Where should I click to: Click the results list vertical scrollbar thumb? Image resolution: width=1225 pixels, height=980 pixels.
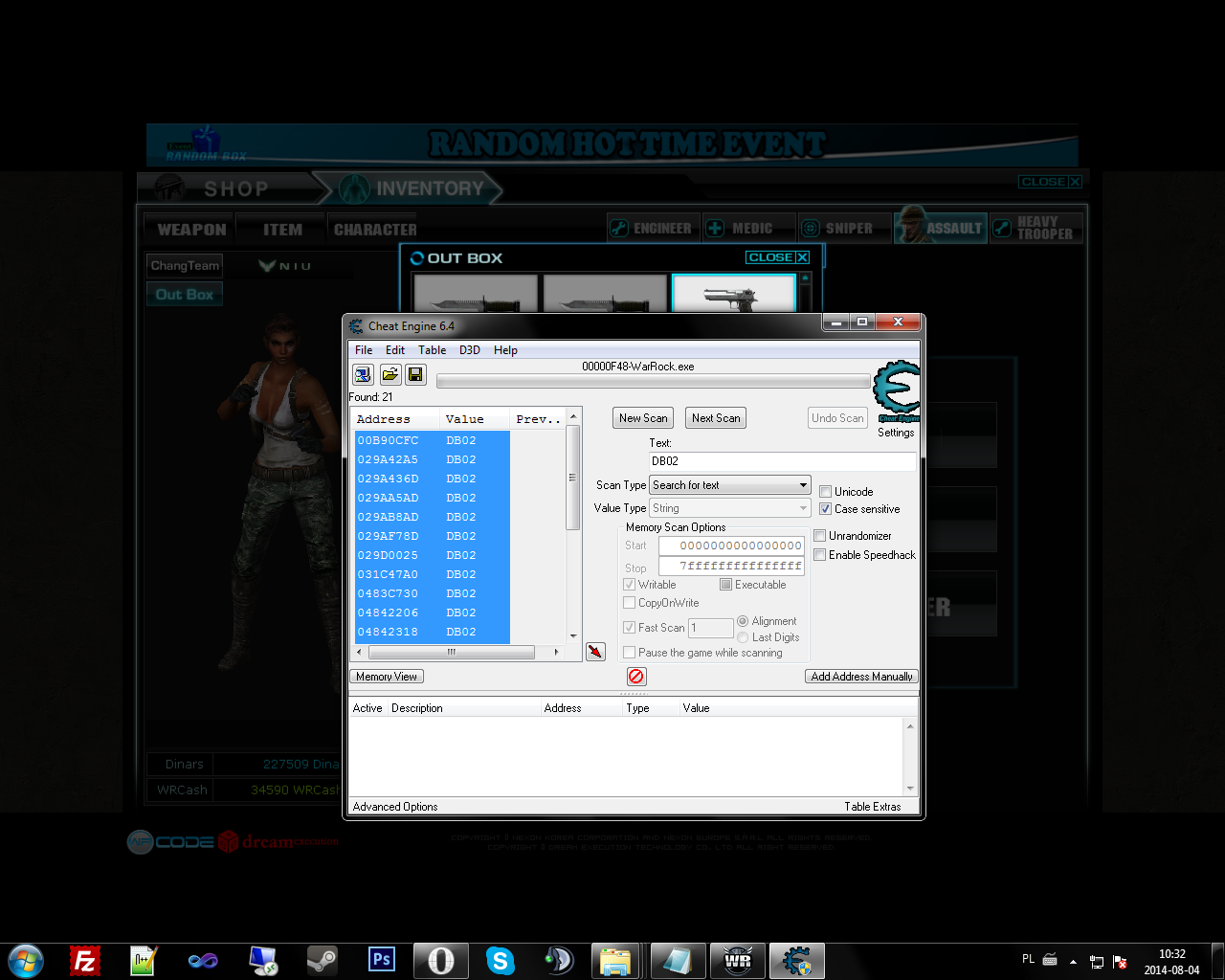coord(573,477)
